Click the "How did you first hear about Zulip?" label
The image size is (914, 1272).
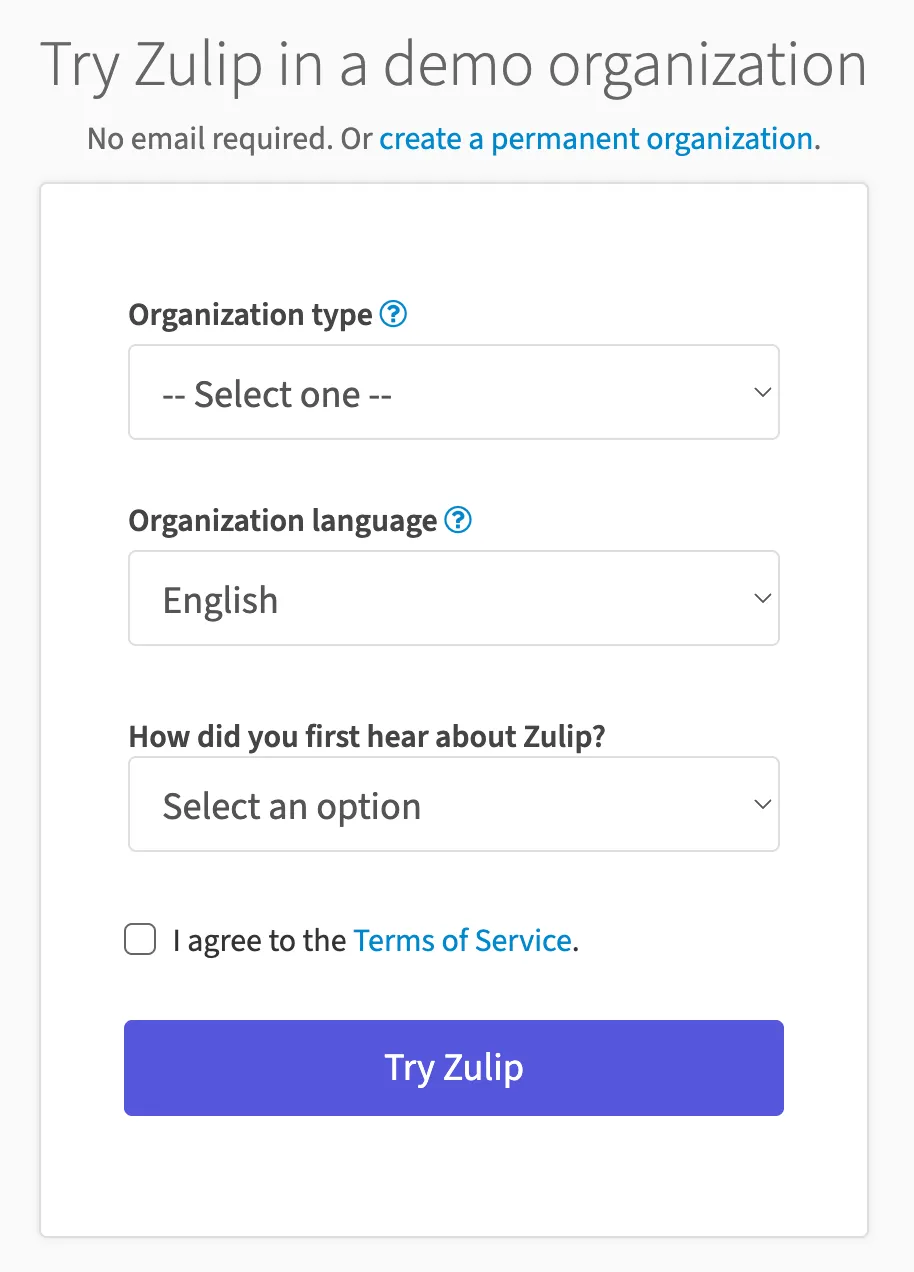coord(367,737)
